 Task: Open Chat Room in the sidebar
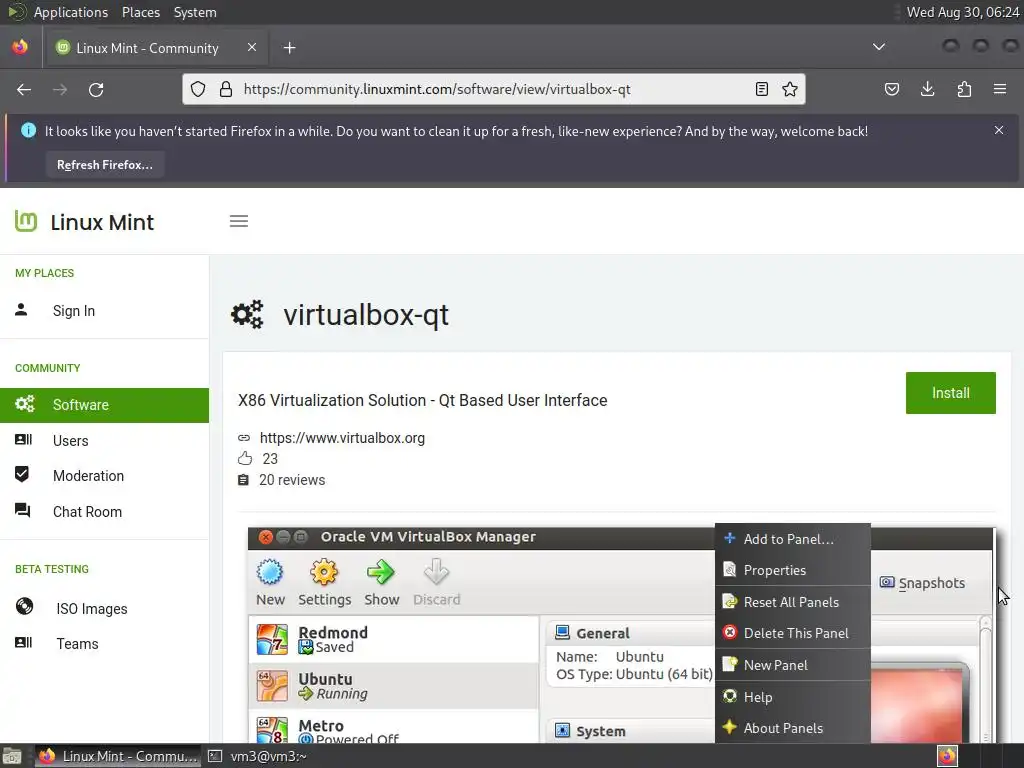[88, 512]
